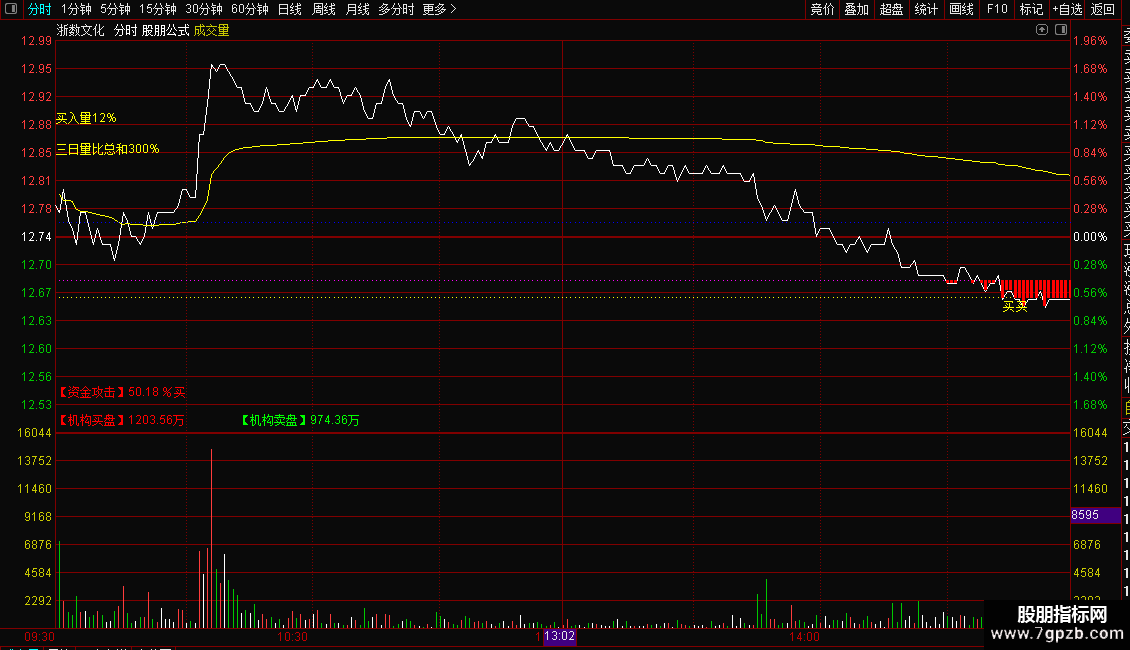Click the 16044 left volume label
The width and height of the screenshot is (1130, 650).
[35, 433]
